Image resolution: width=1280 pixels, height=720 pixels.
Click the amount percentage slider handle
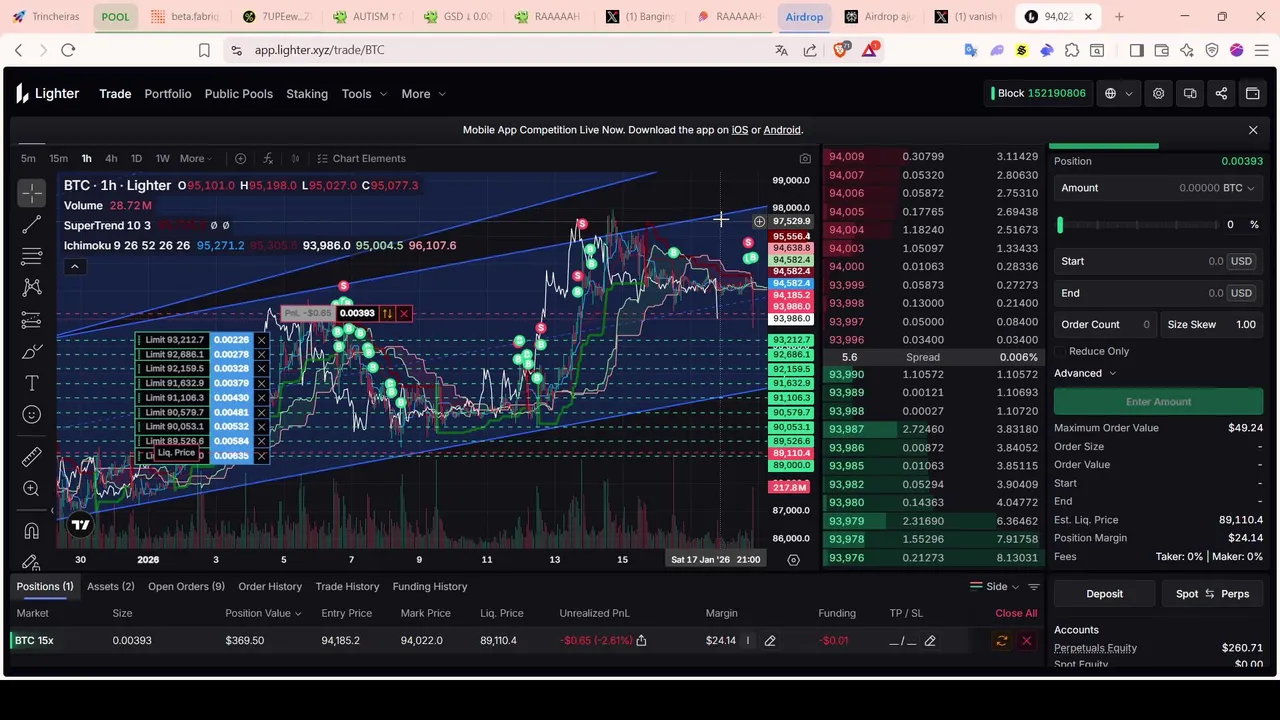(1061, 225)
